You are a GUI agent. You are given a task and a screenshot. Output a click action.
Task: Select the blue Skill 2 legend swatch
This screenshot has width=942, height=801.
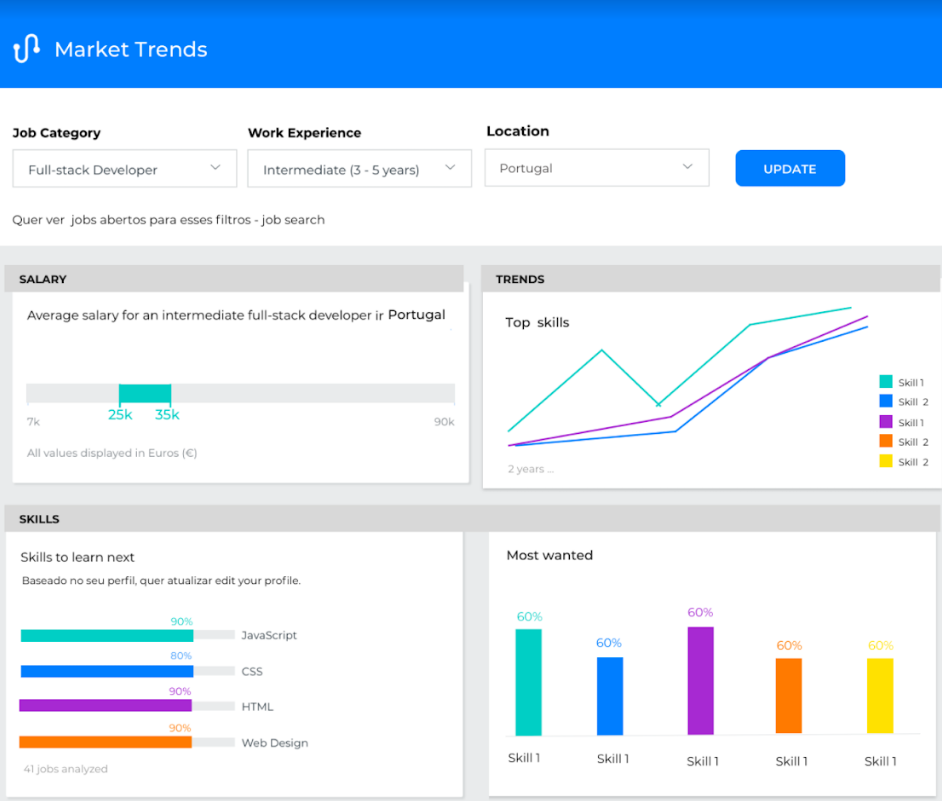[886, 401]
